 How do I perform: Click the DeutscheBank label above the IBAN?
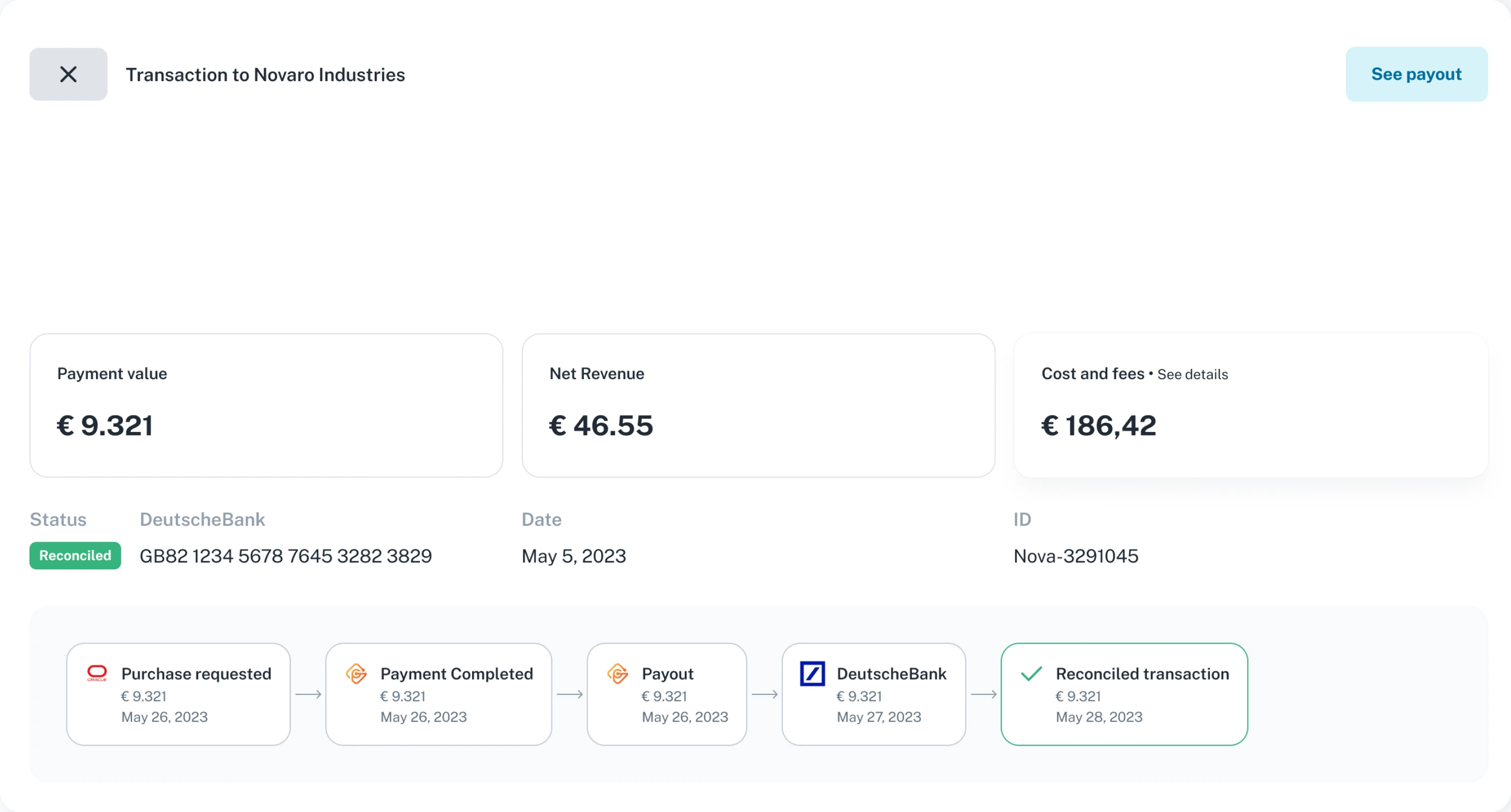pyautogui.click(x=203, y=520)
